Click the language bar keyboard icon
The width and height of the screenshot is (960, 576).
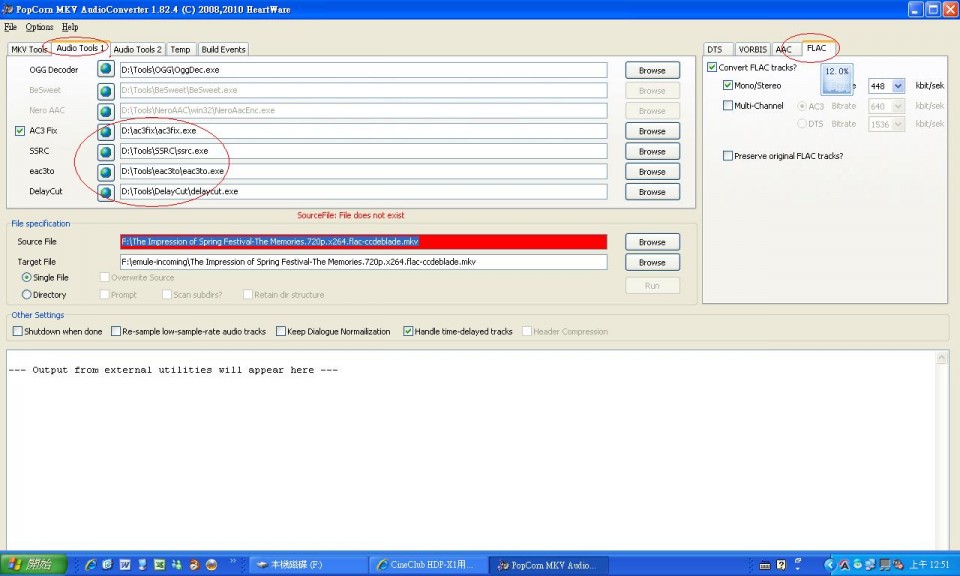pos(765,565)
